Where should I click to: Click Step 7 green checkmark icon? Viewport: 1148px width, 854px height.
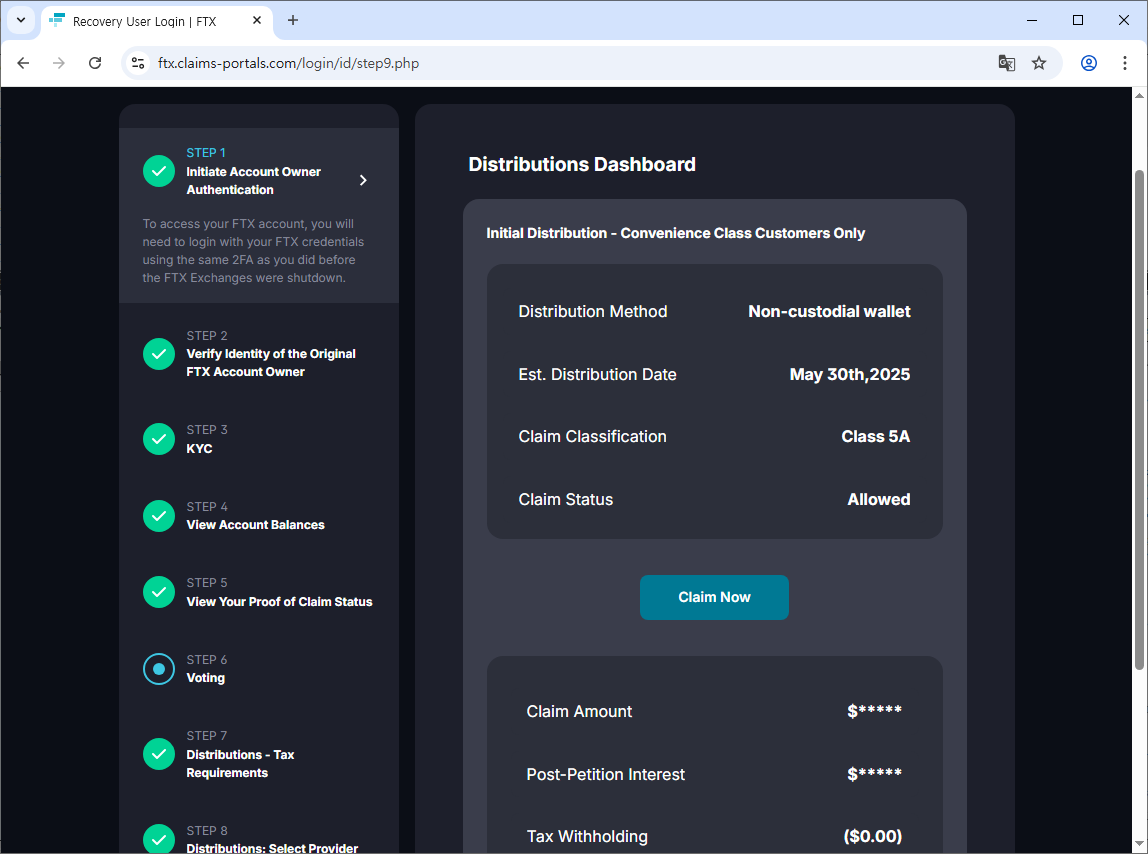pyautogui.click(x=159, y=754)
